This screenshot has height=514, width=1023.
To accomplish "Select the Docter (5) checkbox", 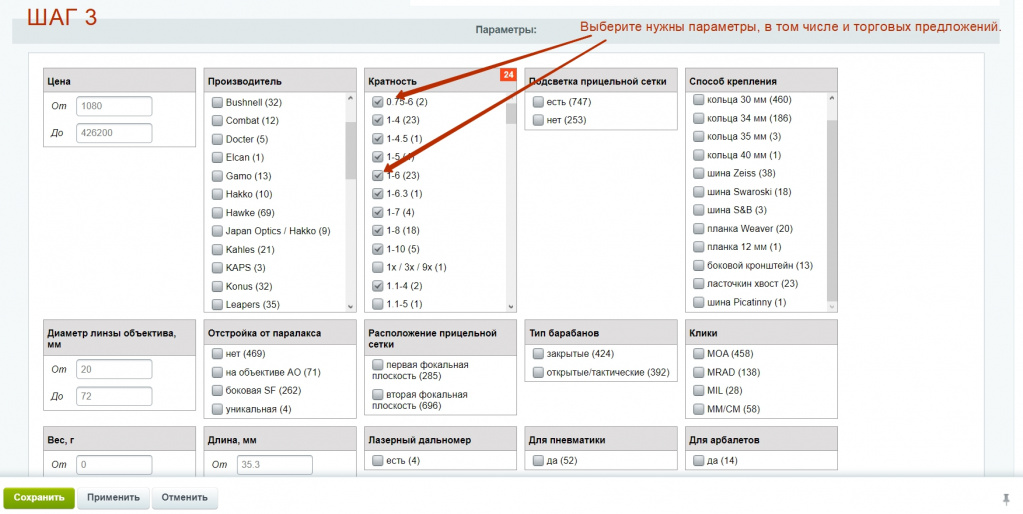I will tap(217, 139).
